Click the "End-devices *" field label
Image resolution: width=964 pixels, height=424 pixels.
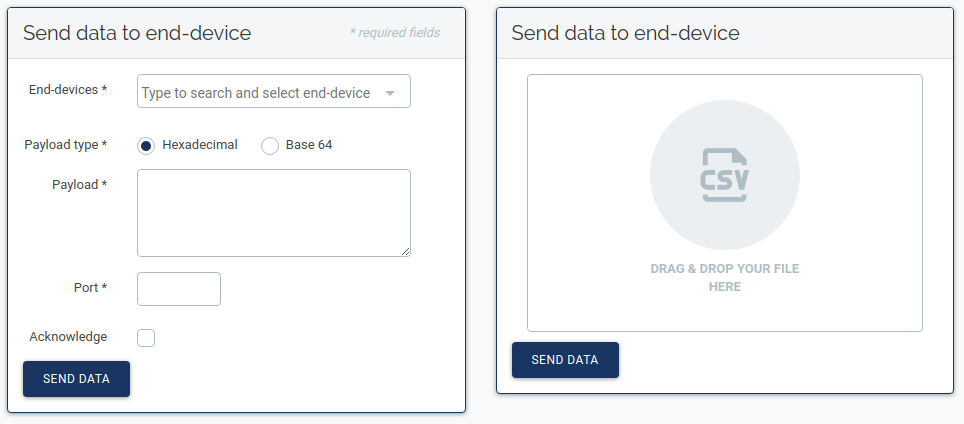tap(68, 90)
